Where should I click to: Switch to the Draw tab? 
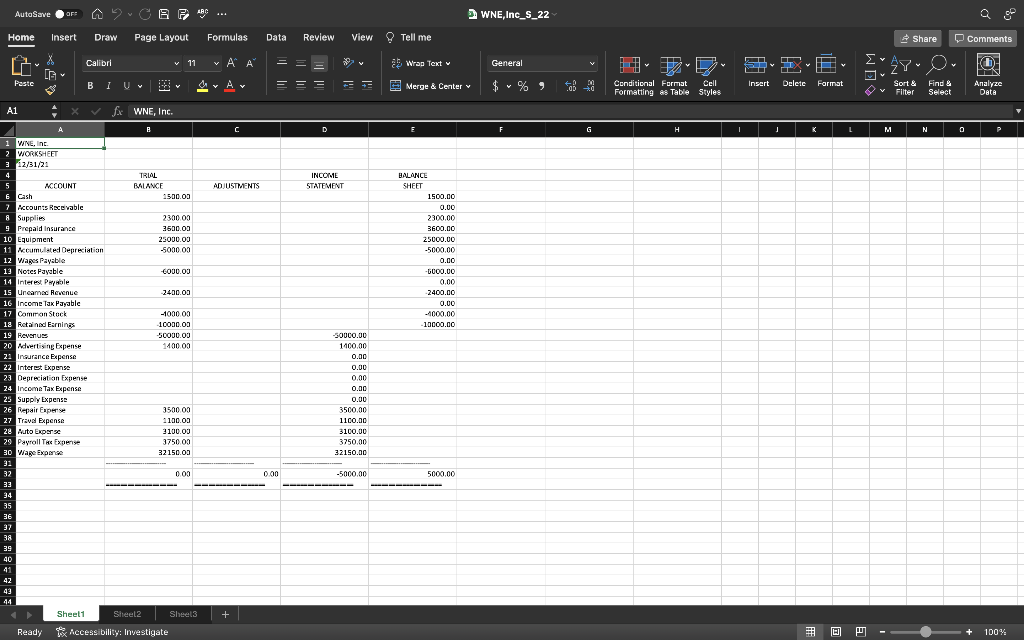[x=105, y=37]
